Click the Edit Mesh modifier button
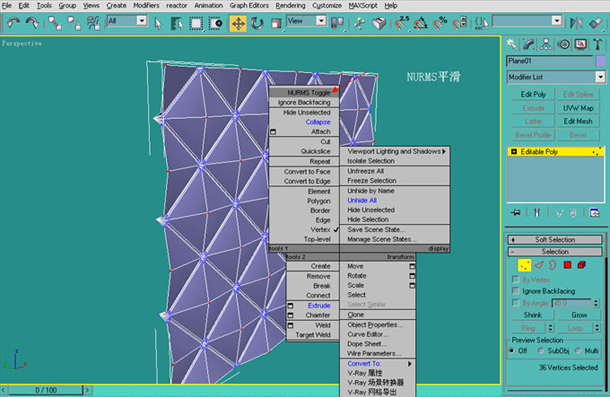Screen dimensions: 610x397 578,121
